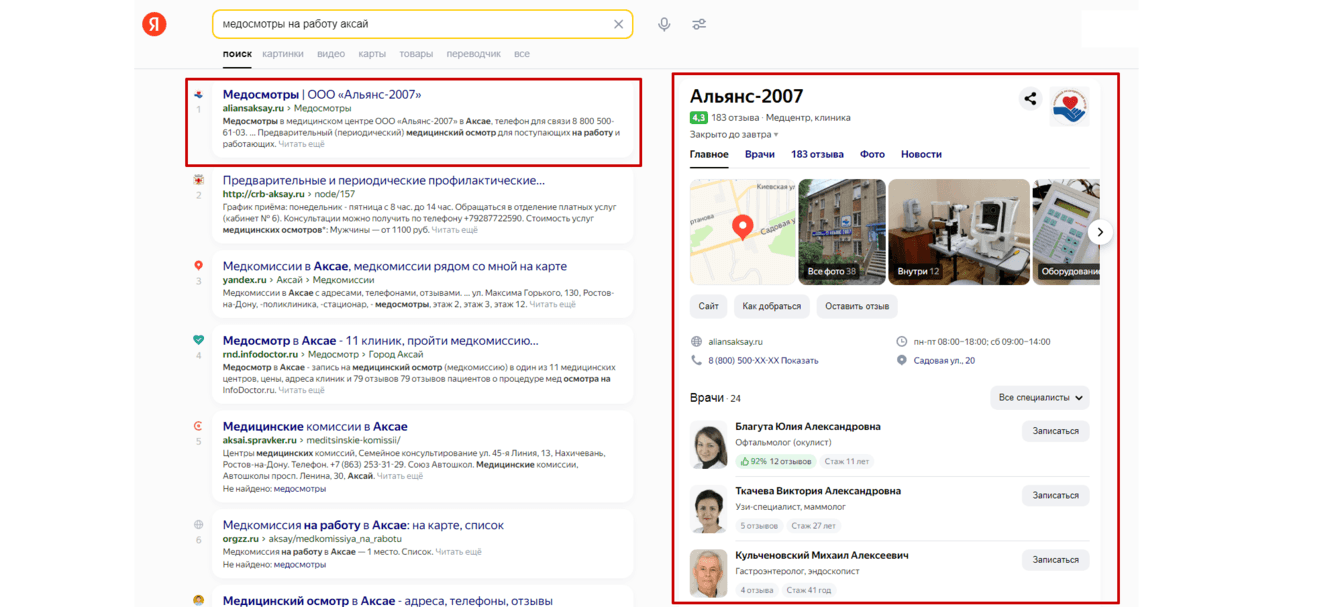Image resolution: width=1340 pixels, height=607 pixels.
Task: Click red pin favicon of yandex.ru result
Action: pos(198,267)
